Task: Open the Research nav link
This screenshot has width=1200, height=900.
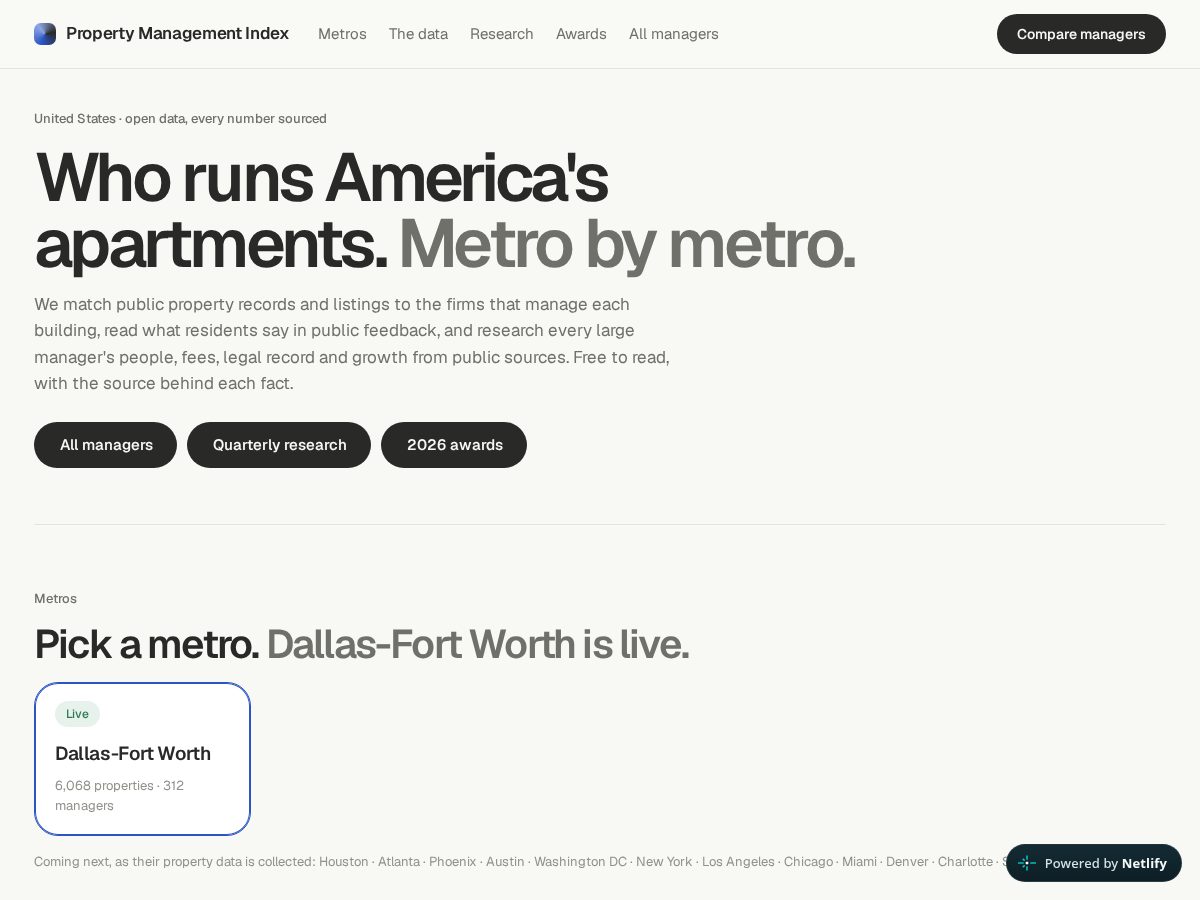Action: (502, 34)
